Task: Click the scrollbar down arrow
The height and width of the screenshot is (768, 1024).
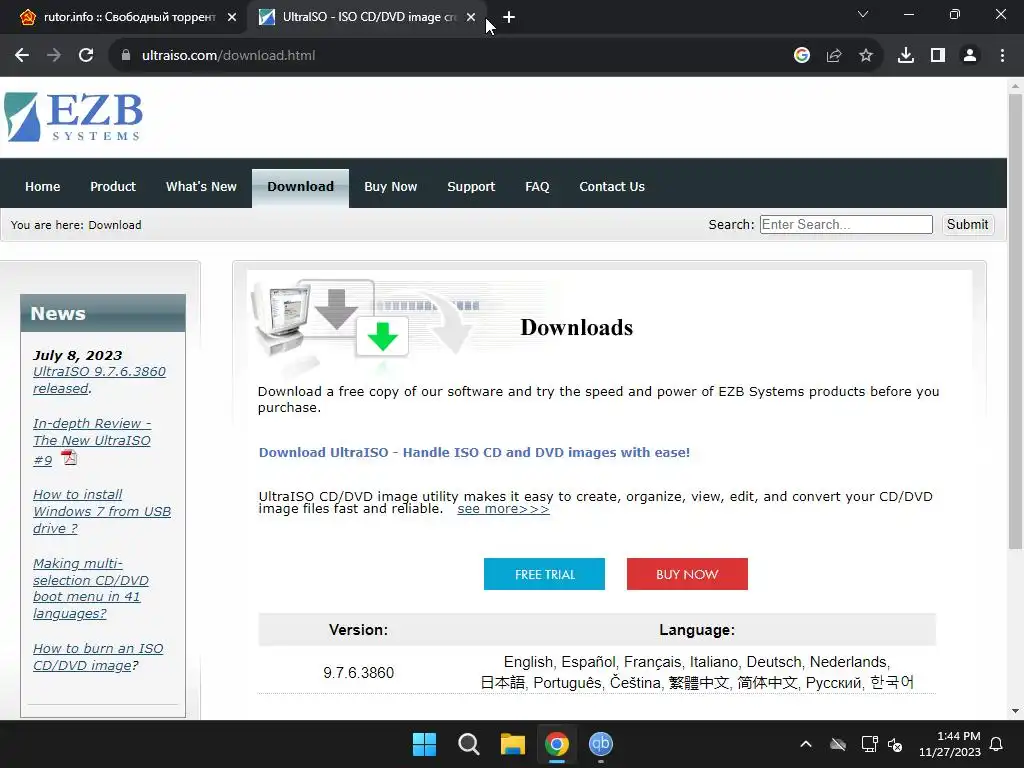Action: point(1016,711)
